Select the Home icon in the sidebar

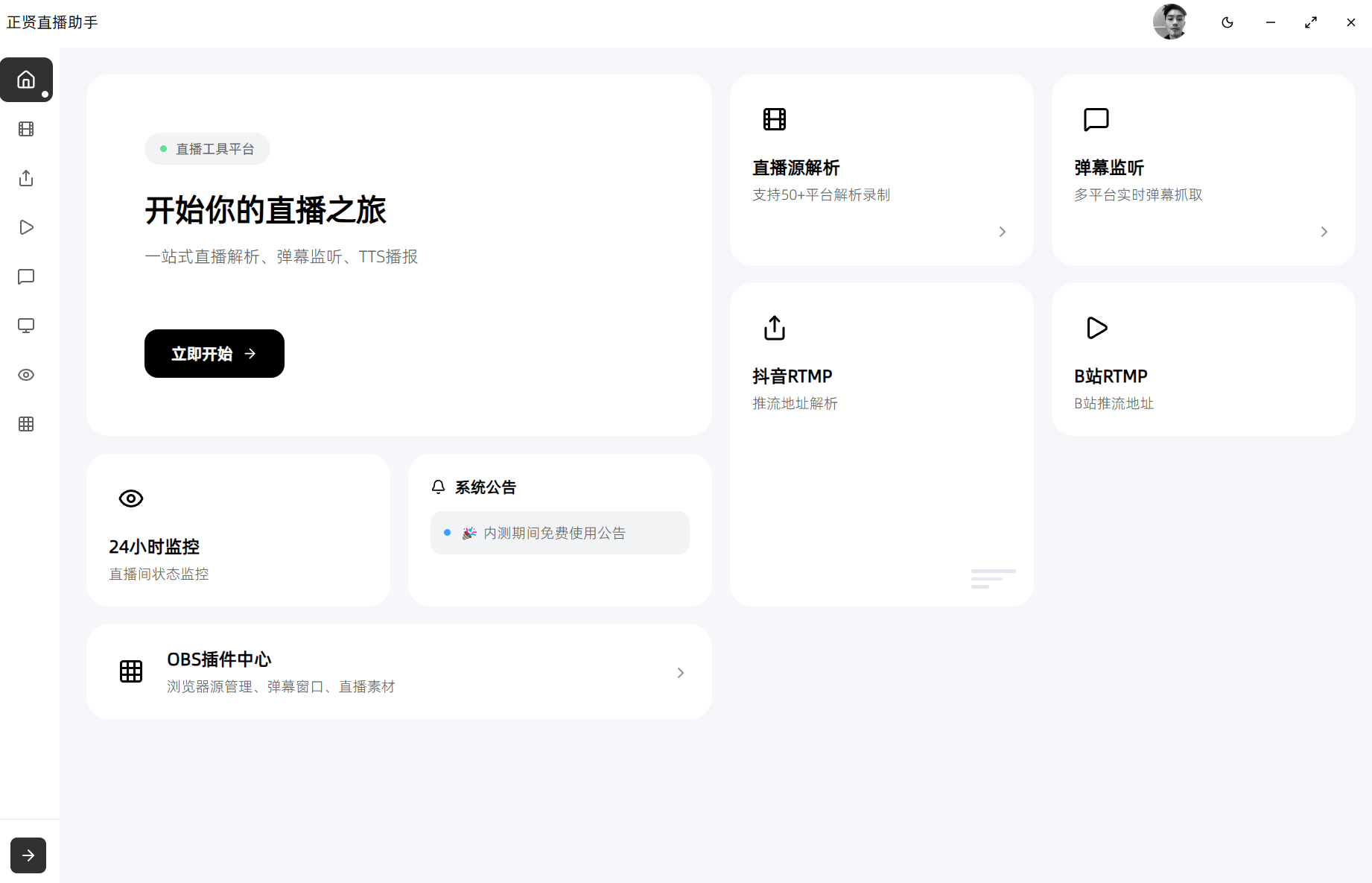27,80
